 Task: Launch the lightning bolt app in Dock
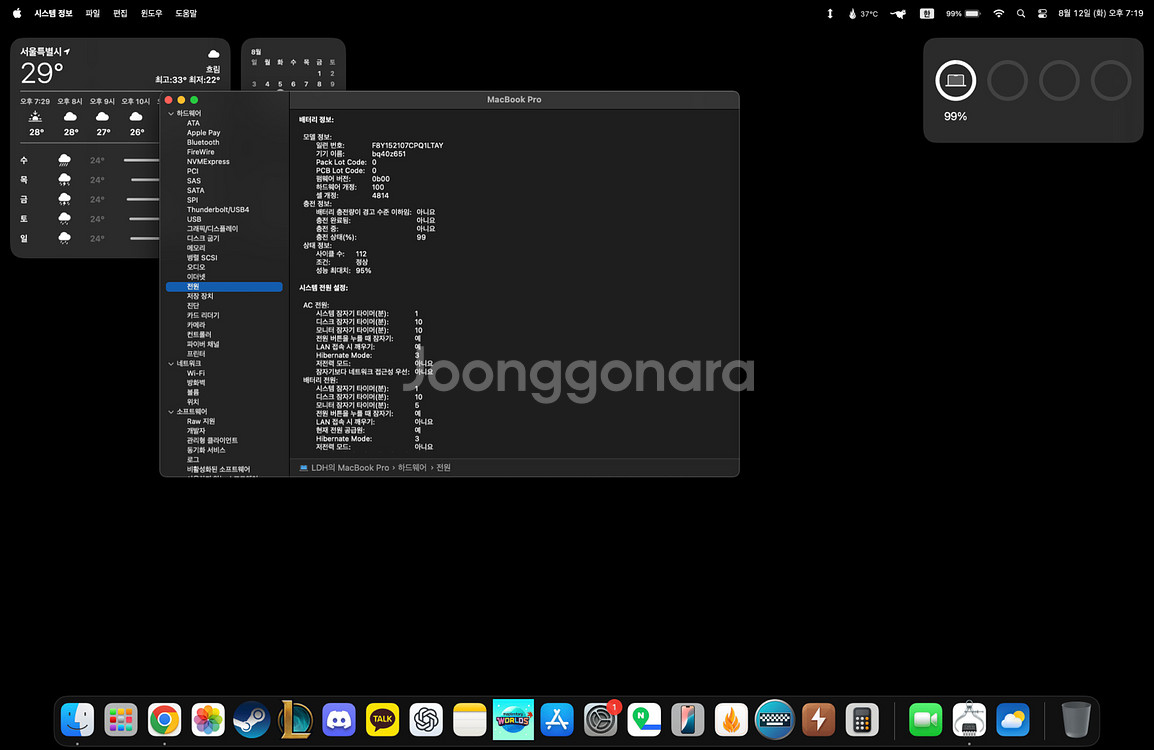tap(818, 719)
